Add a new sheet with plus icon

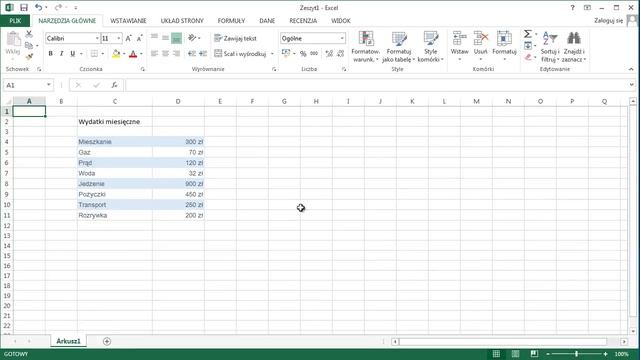107,341
